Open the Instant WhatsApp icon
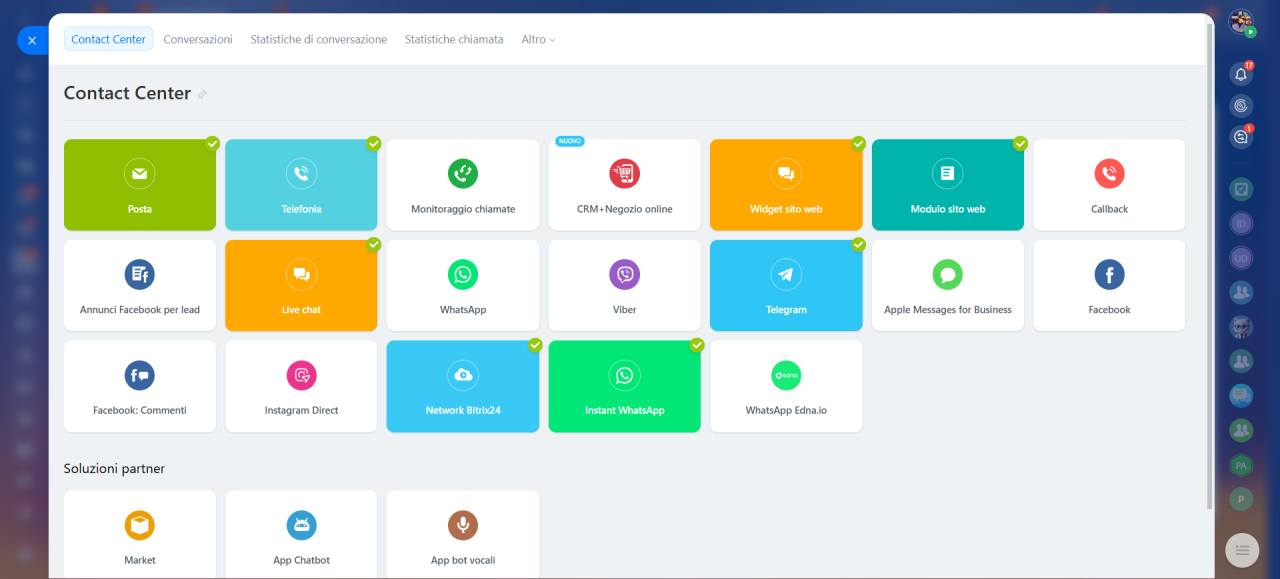 click(x=625, y=375)
